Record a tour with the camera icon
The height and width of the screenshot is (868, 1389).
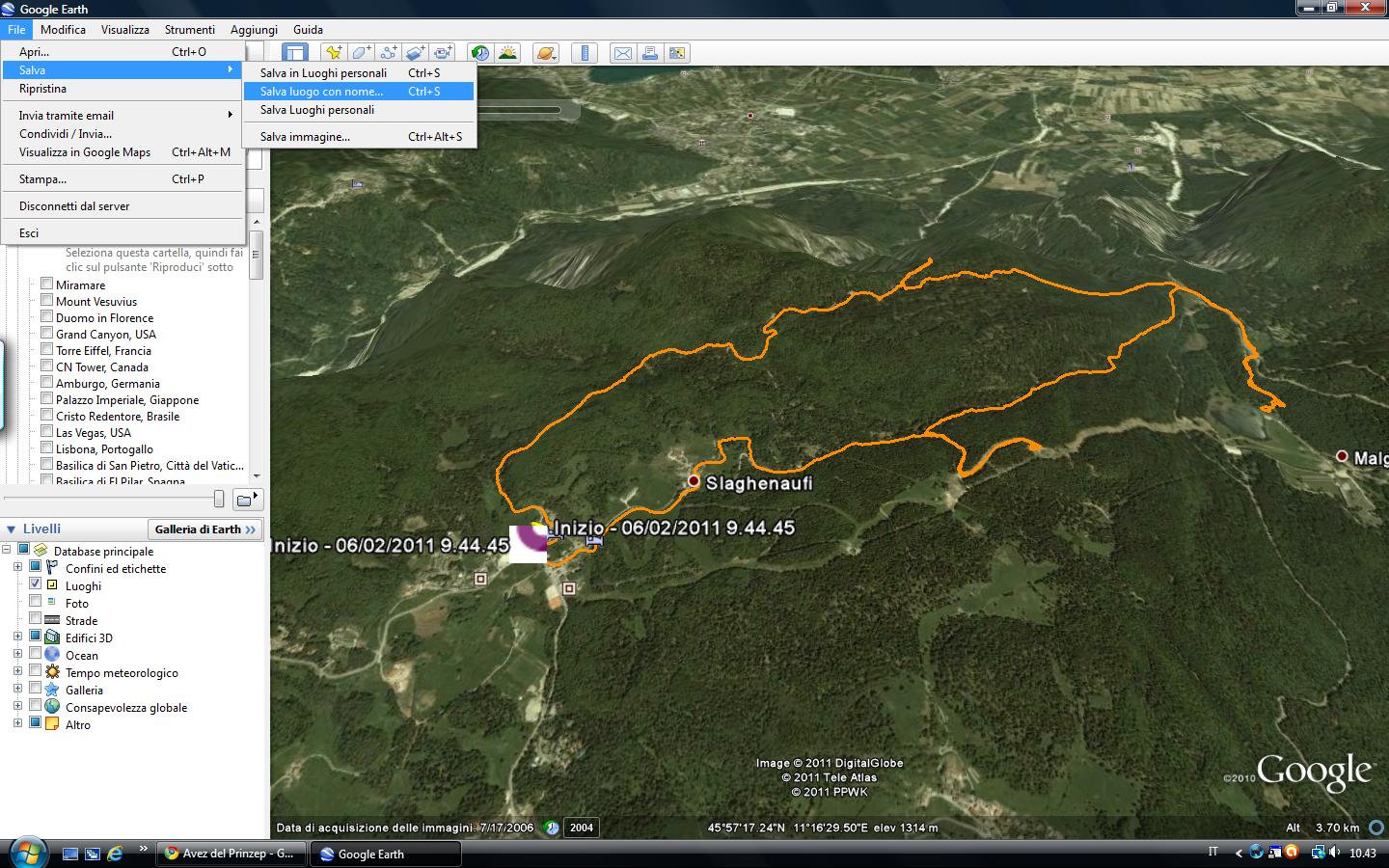tap(443, 53)
